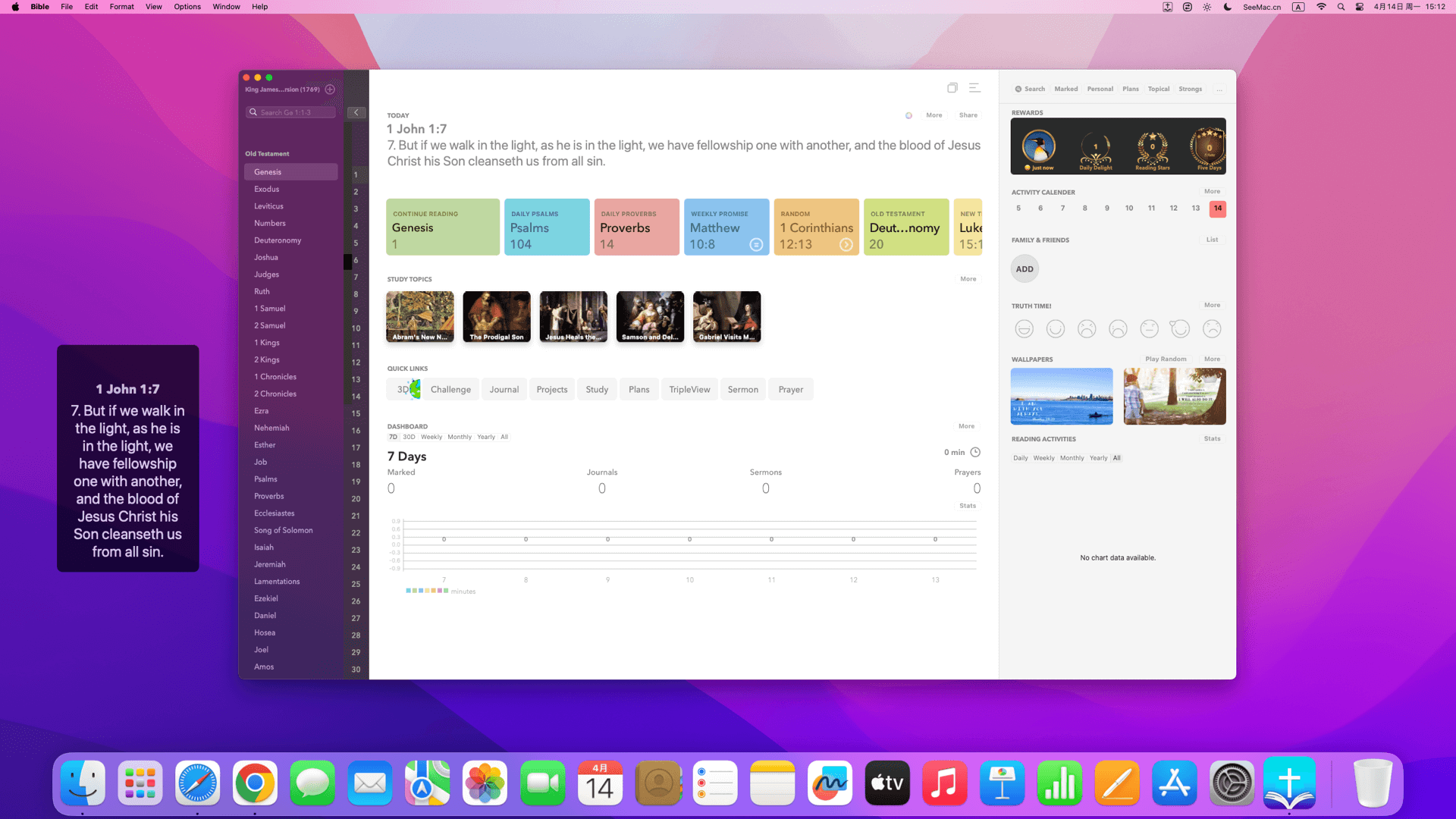Image resolution: width=1456 pixels, height=819 pixels.
Task: Open the Options menu in menu bar
Action: (187, 7)
